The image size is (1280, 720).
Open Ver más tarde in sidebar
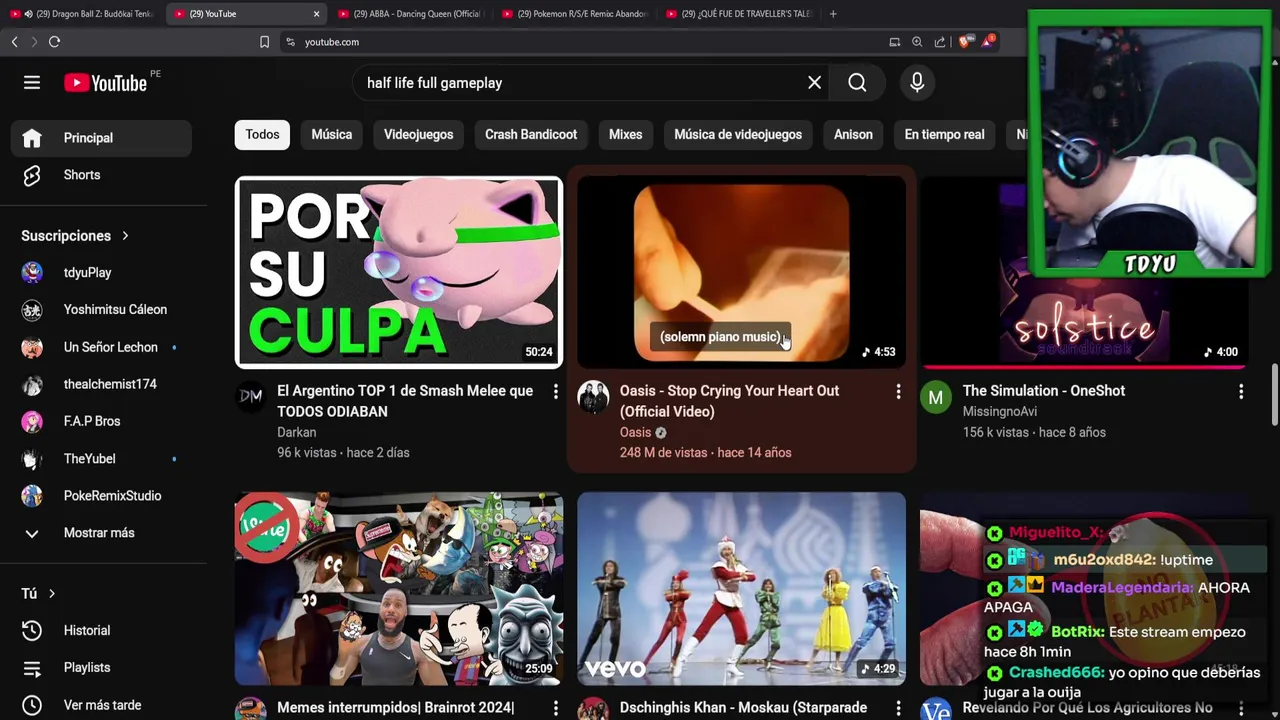point(101,705)
